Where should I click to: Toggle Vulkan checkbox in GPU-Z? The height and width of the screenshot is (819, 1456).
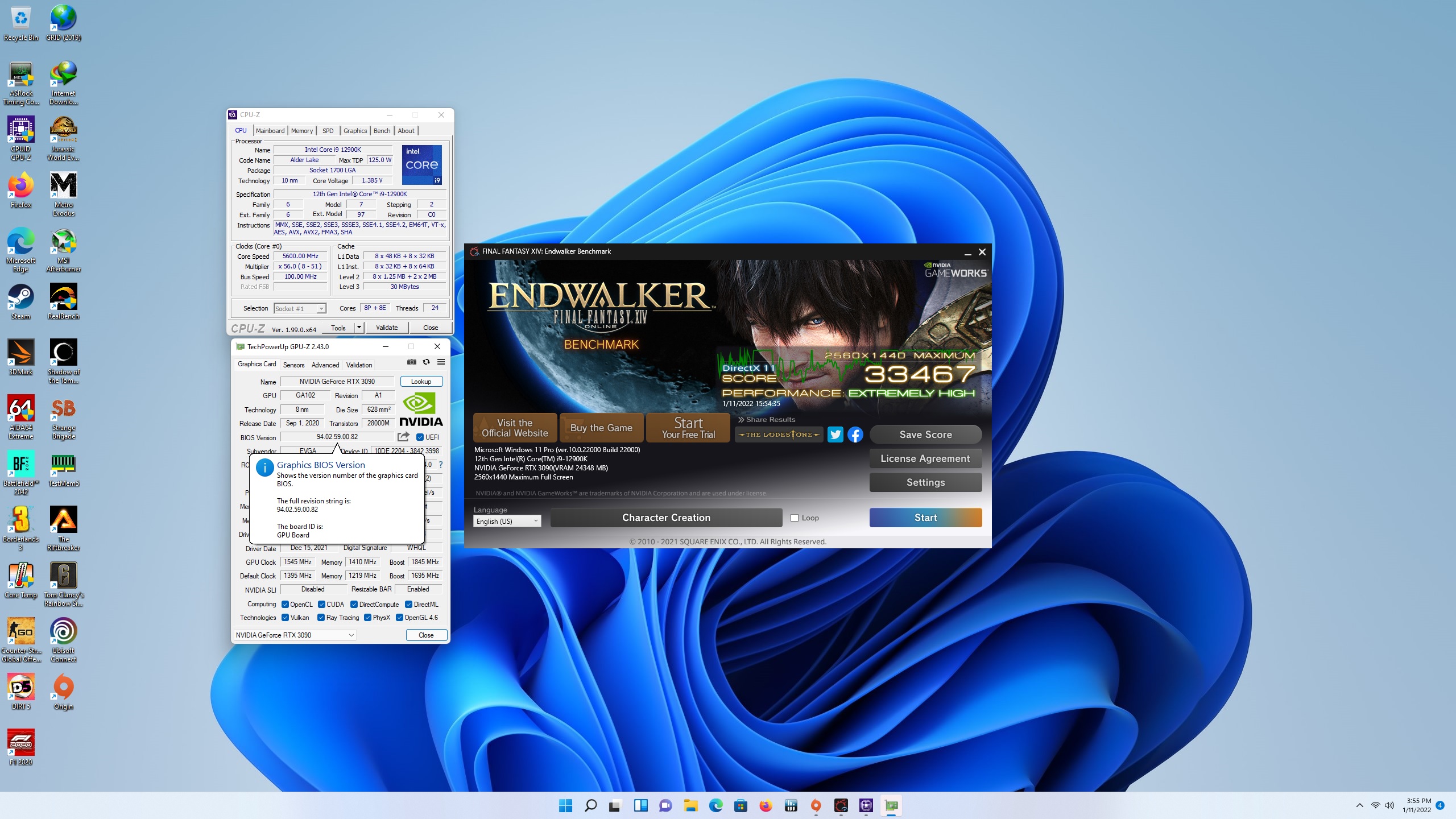pos(286,618)
